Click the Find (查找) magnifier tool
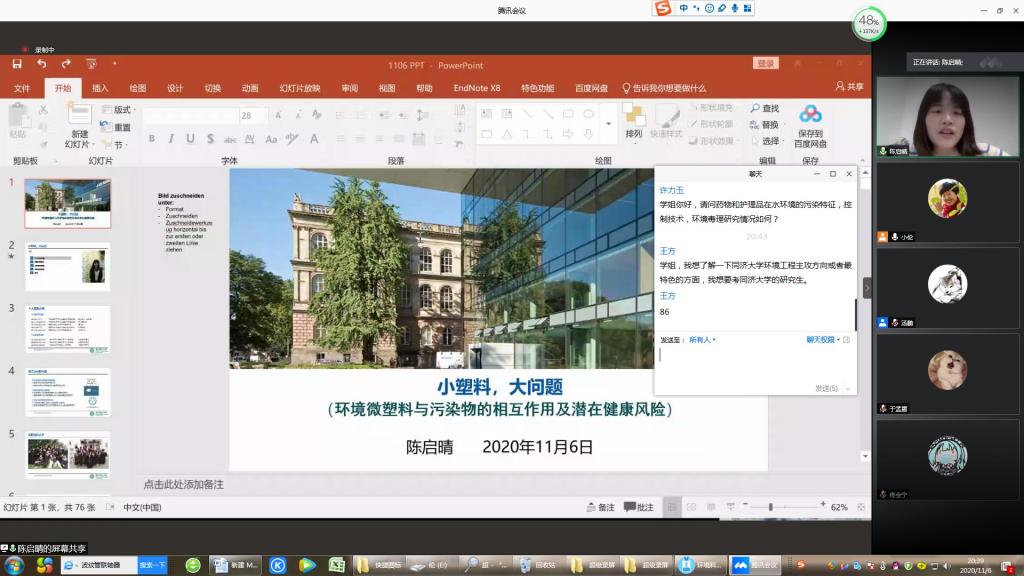The image size is (1024, 576). [x=763, y=108]
